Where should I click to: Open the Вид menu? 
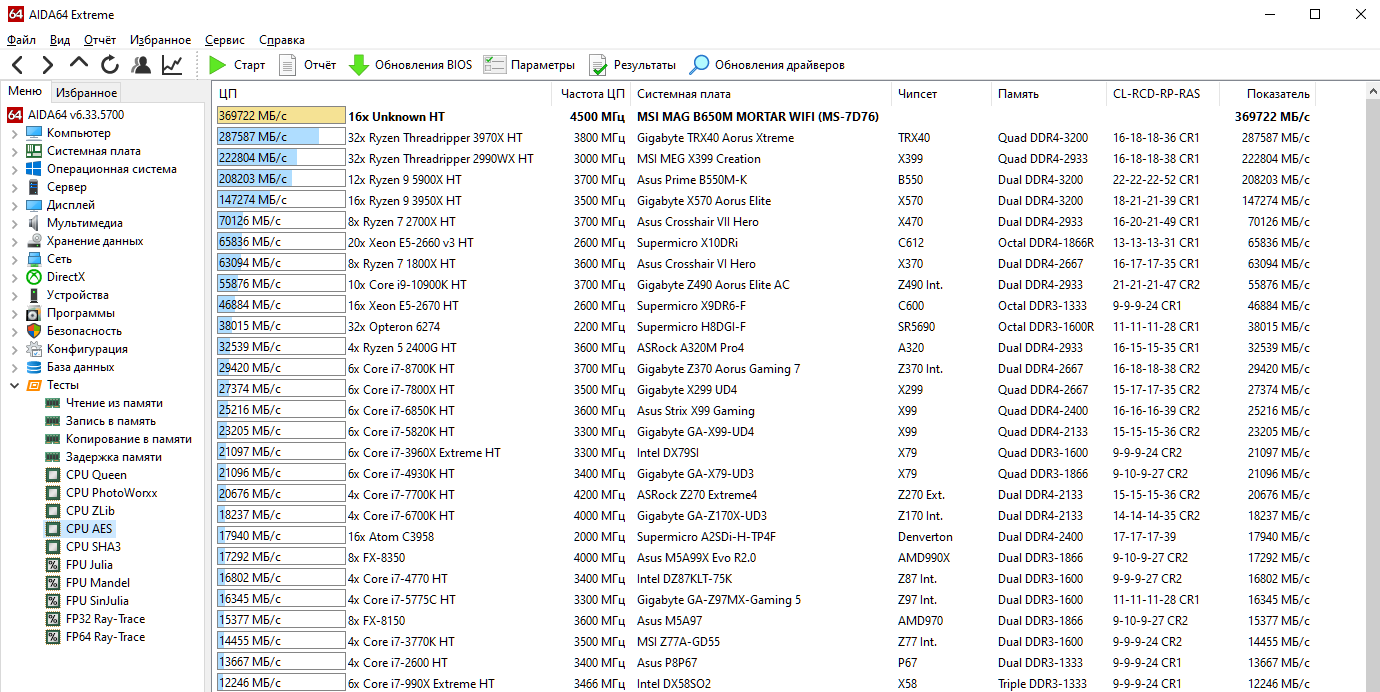tap(60, 40)
